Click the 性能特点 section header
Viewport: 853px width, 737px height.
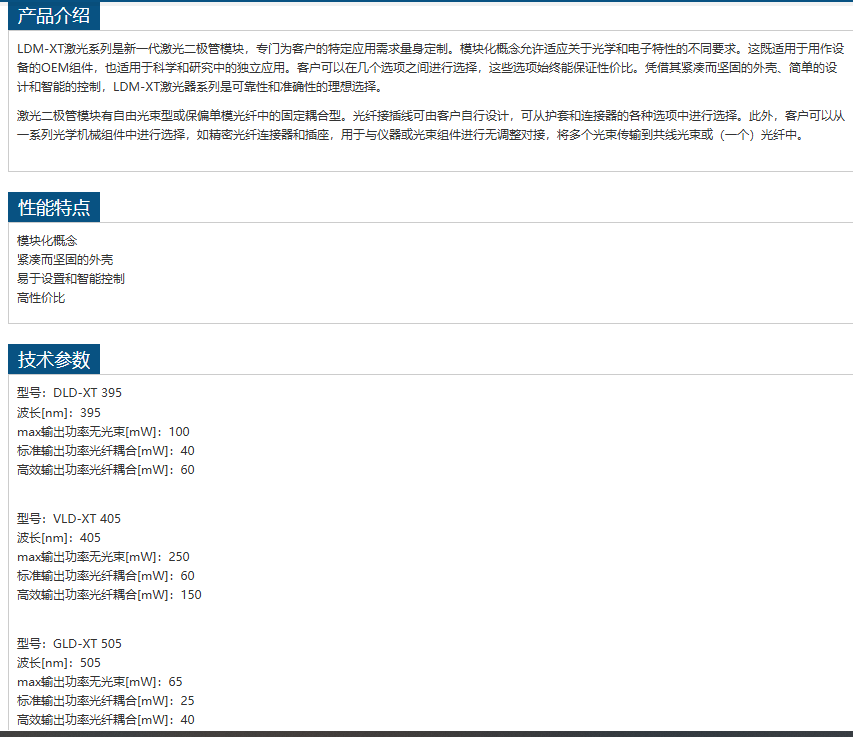(54, 207)
